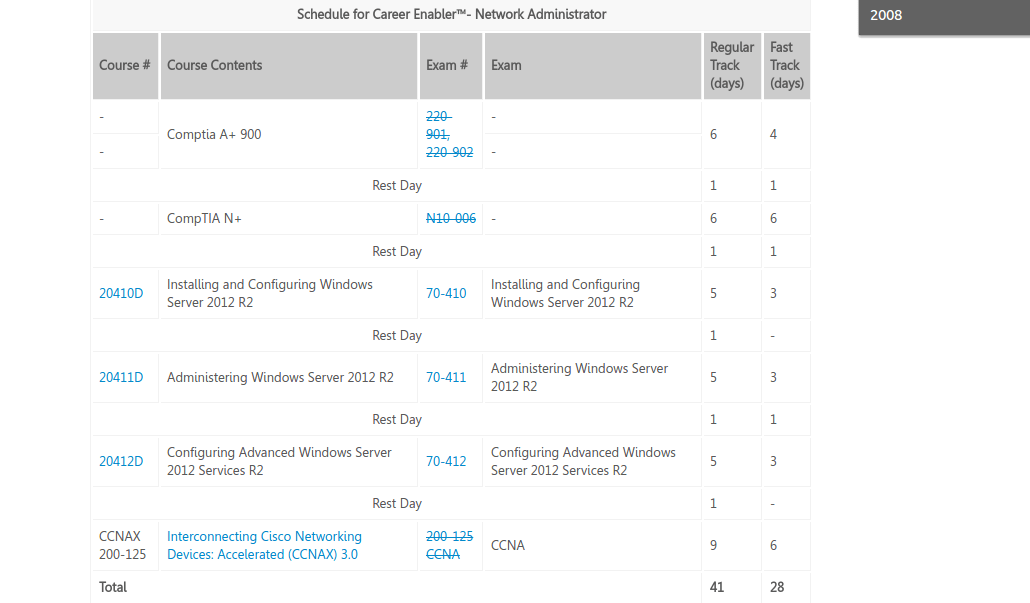Screen dimensions: 1030x603
Task: Click the 70-412 exam link
Action: 446,462
